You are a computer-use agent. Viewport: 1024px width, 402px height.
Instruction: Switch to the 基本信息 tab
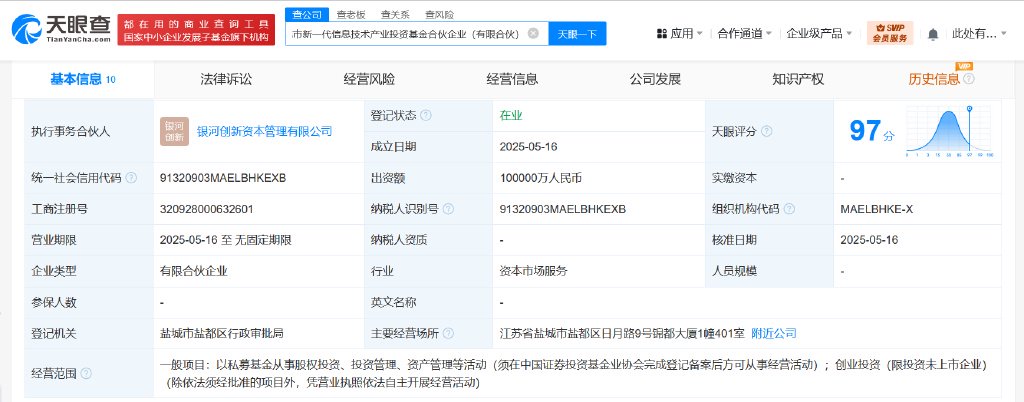tap(83, 79)
